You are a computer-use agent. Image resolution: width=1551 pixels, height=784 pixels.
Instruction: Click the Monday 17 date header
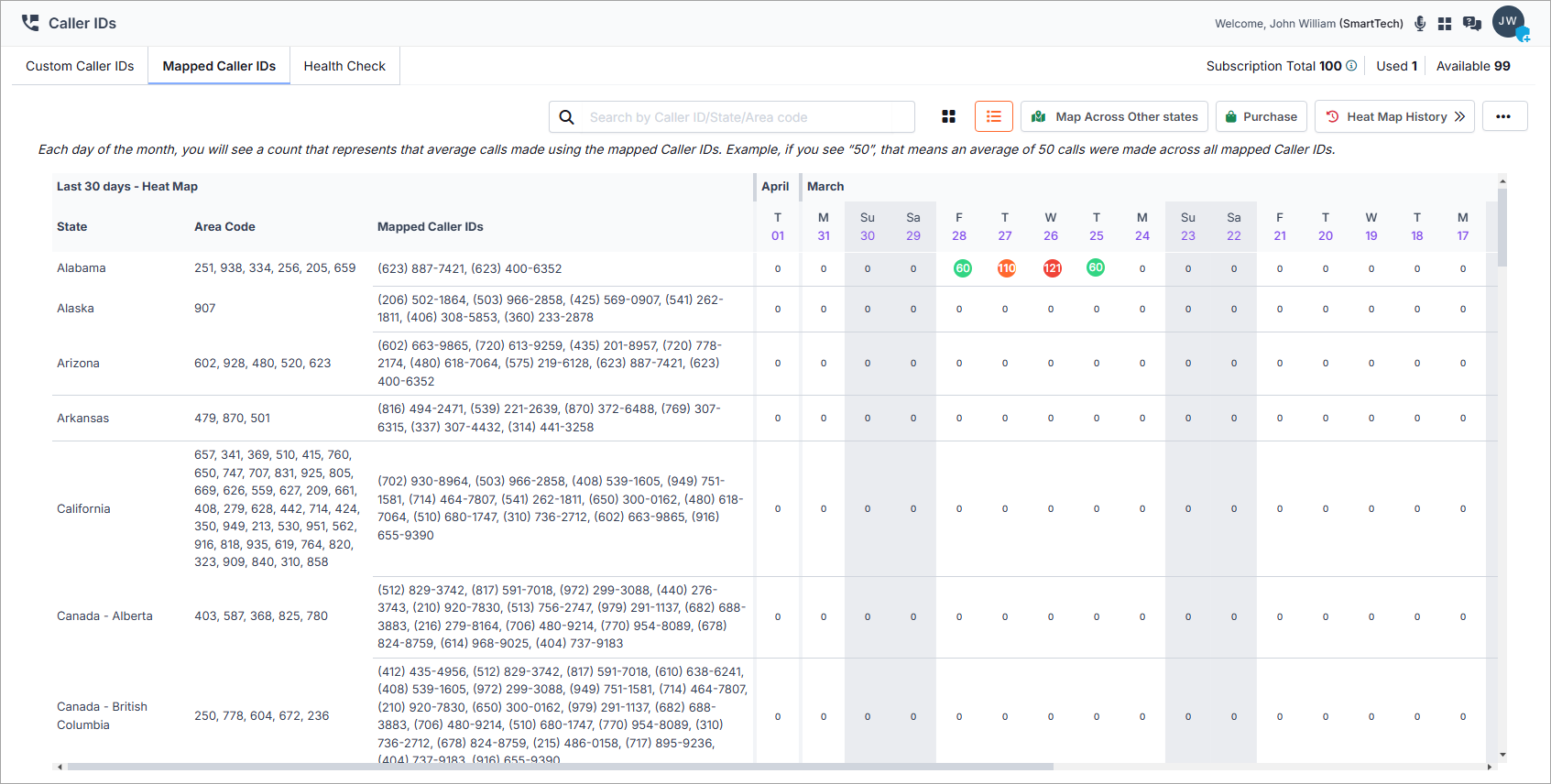[x=1463, y=226]
